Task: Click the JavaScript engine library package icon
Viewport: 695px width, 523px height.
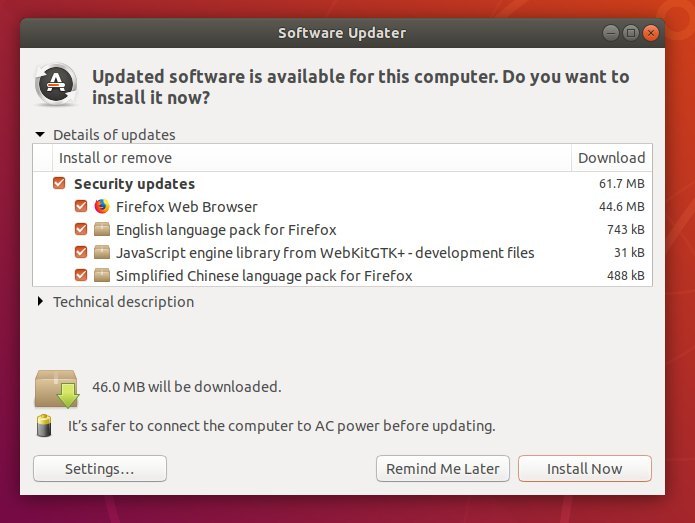Action: (x=102, y=252)
